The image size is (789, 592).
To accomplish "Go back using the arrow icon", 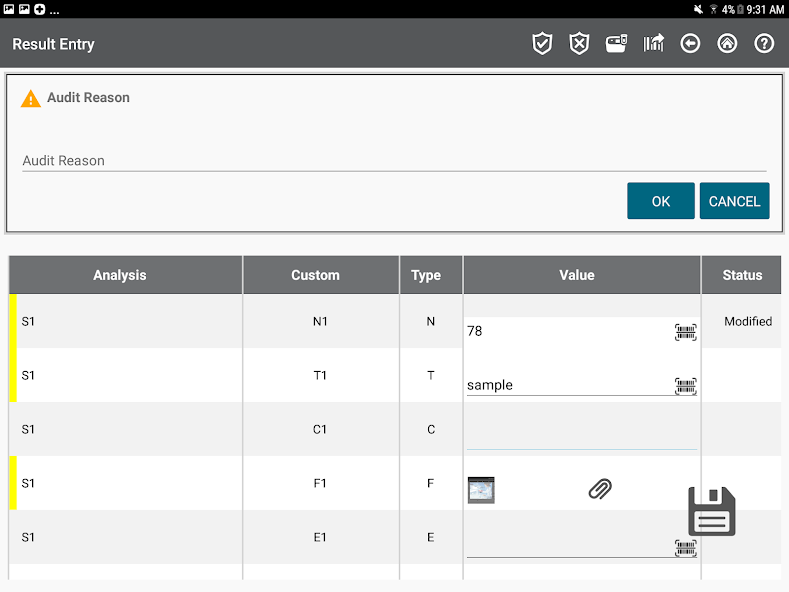I will 690,44.
